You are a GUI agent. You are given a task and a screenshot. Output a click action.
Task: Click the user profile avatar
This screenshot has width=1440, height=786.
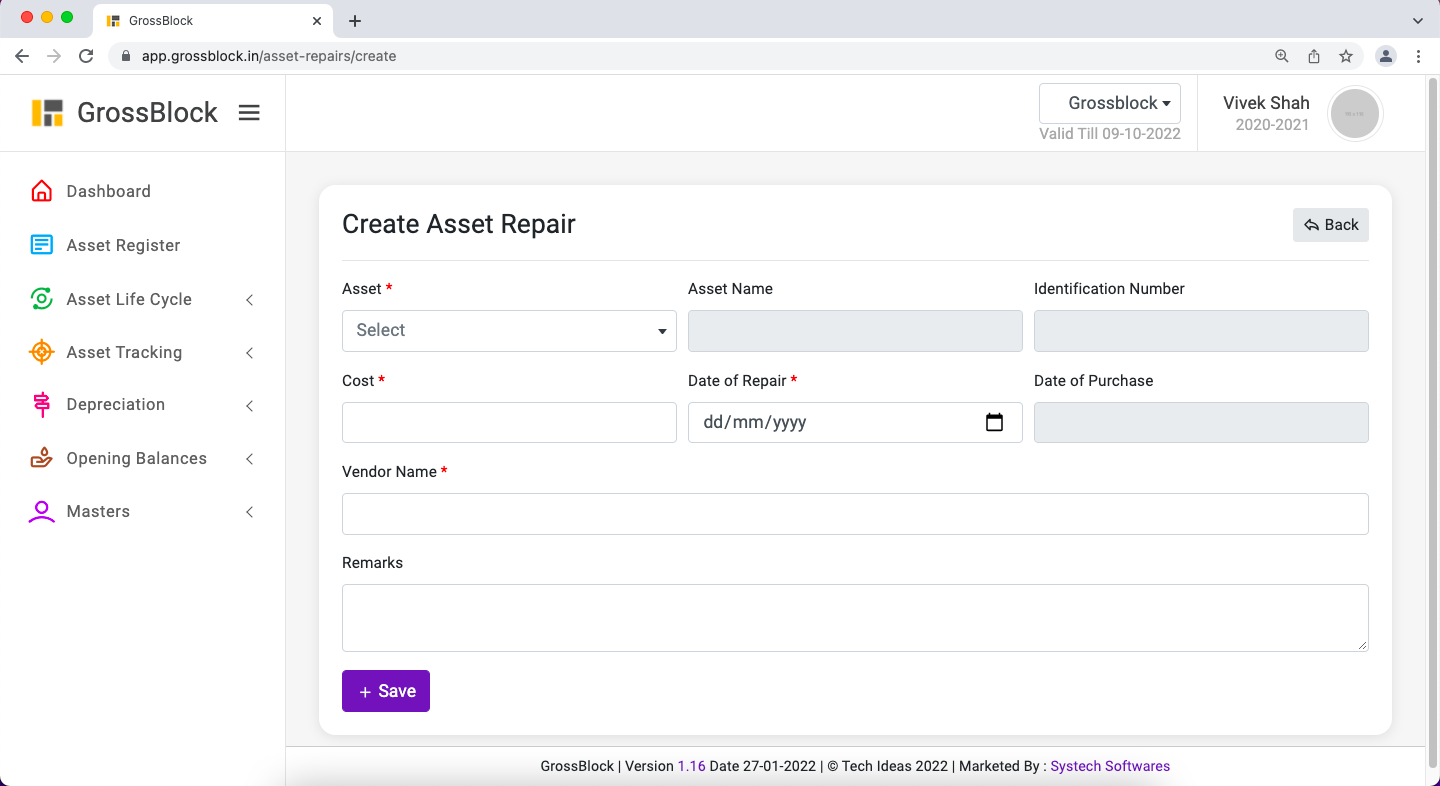point(1355,113)
